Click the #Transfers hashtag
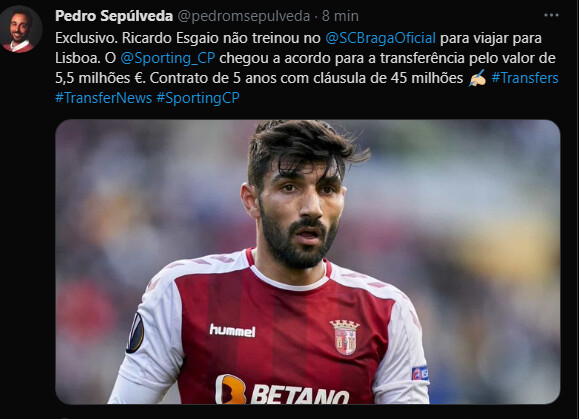Screen dimensions: 579x419 [525, 78]
